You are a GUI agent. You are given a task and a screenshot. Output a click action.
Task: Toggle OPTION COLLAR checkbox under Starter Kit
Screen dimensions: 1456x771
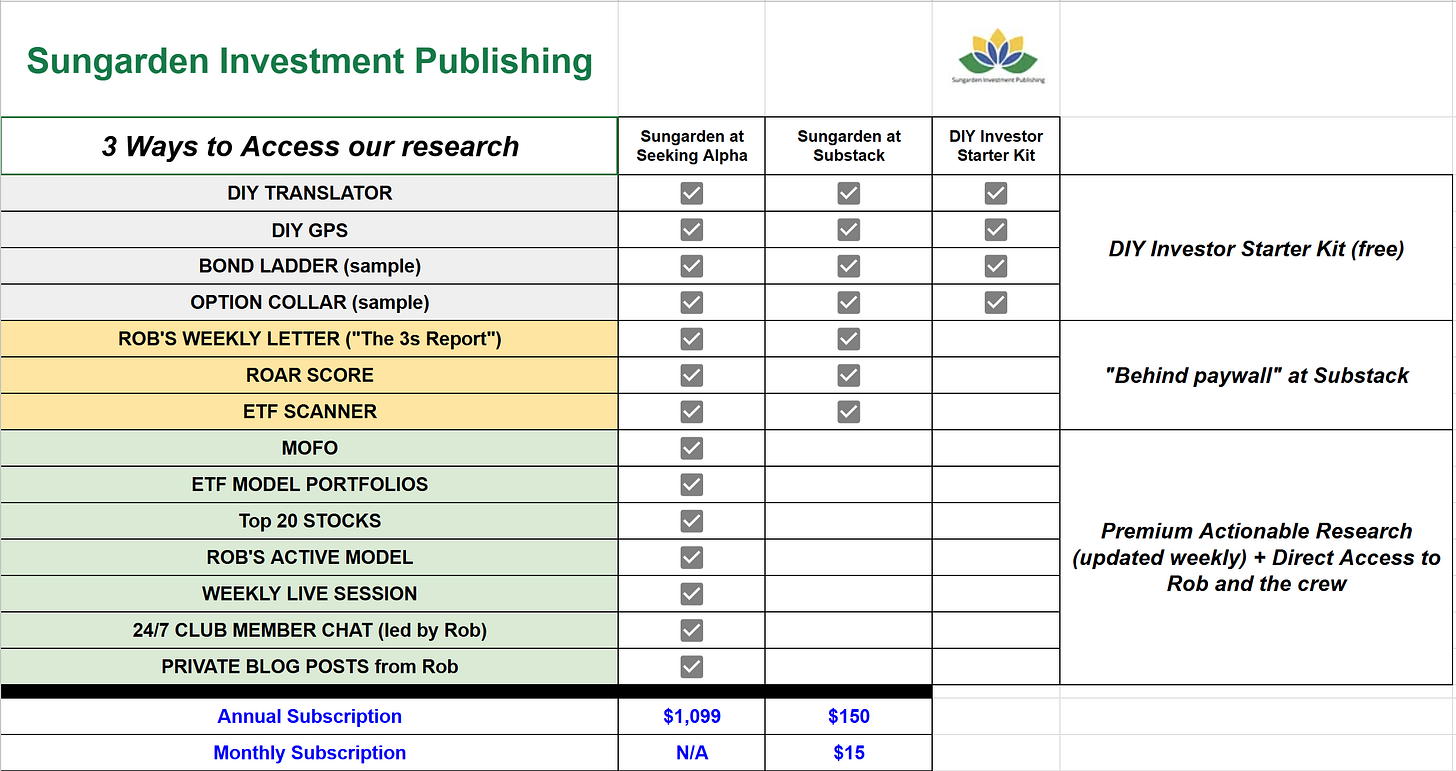click(996, 302)
